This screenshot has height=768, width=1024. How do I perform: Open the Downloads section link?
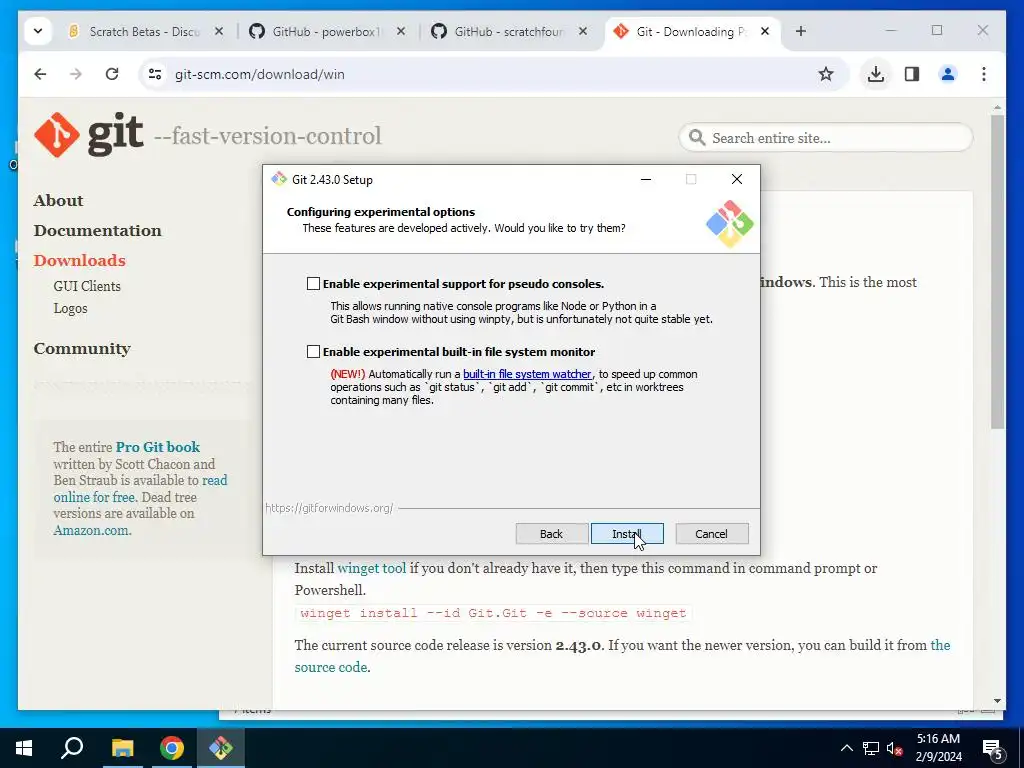80,261
